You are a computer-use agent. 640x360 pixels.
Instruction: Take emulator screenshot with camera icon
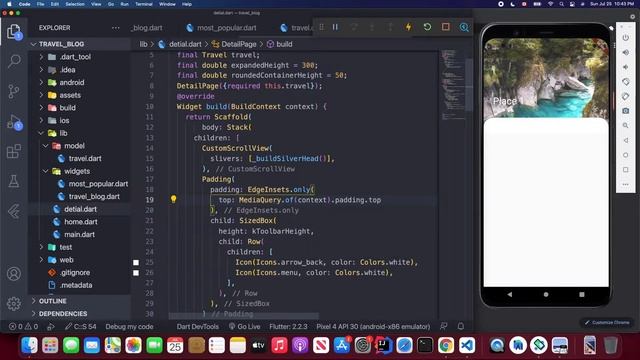626,111
